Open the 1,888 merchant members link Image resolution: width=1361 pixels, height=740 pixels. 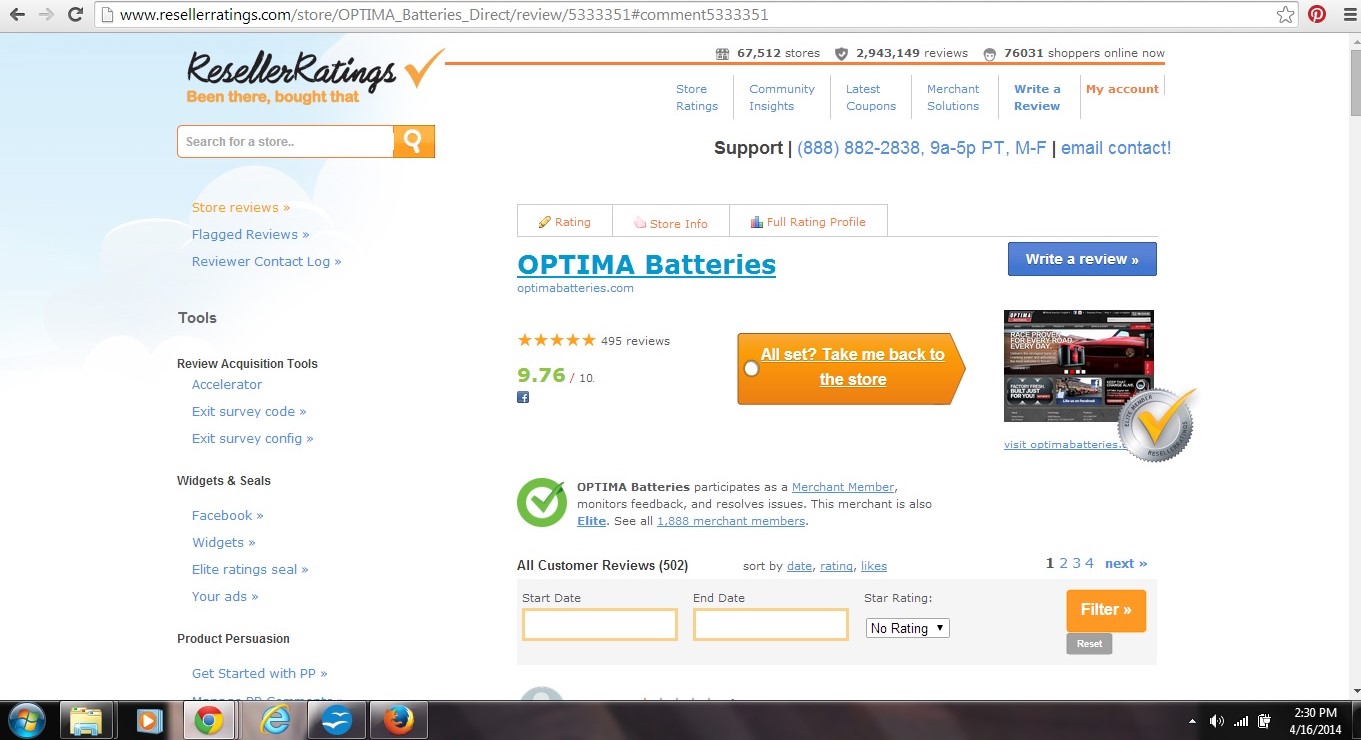tap(731, 521)
